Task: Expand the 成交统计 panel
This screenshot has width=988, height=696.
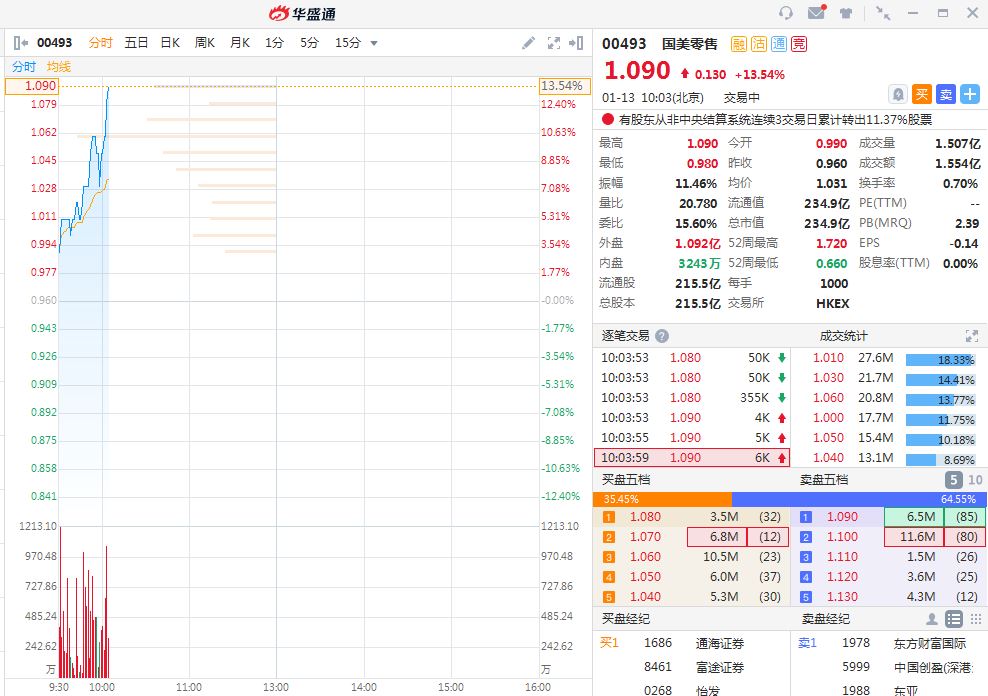Action: [x=971, y=337]
